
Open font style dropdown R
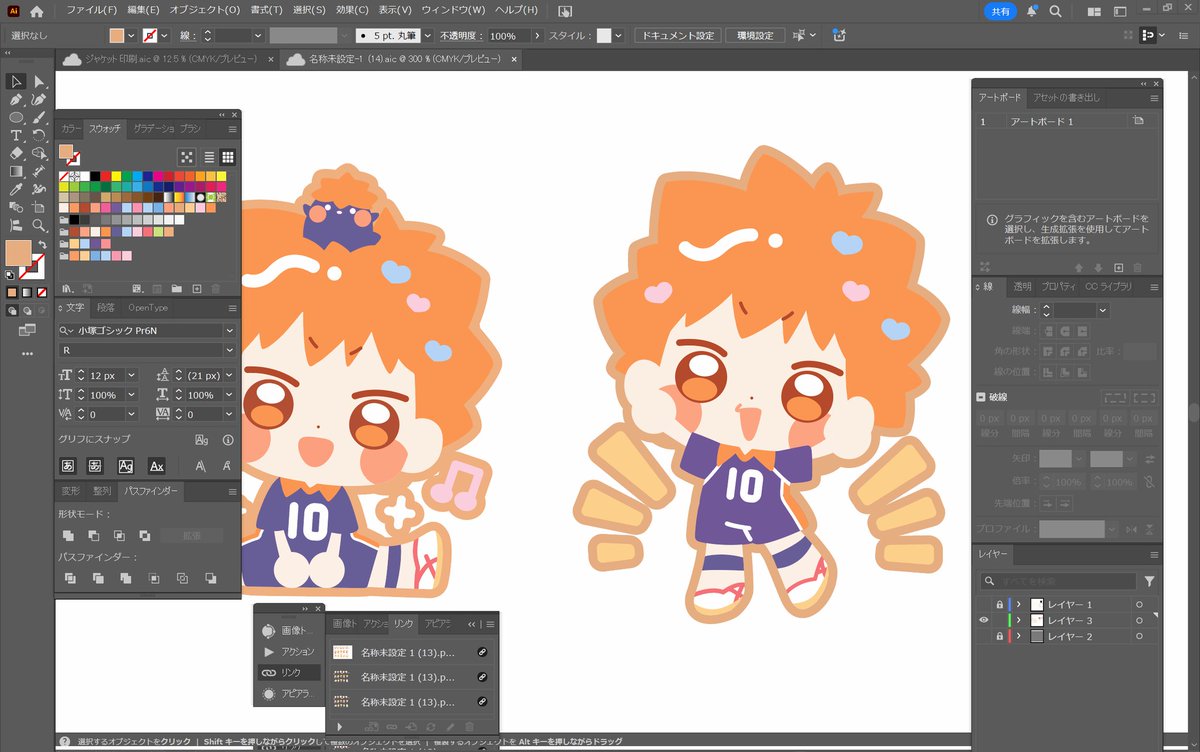point(229,350)
